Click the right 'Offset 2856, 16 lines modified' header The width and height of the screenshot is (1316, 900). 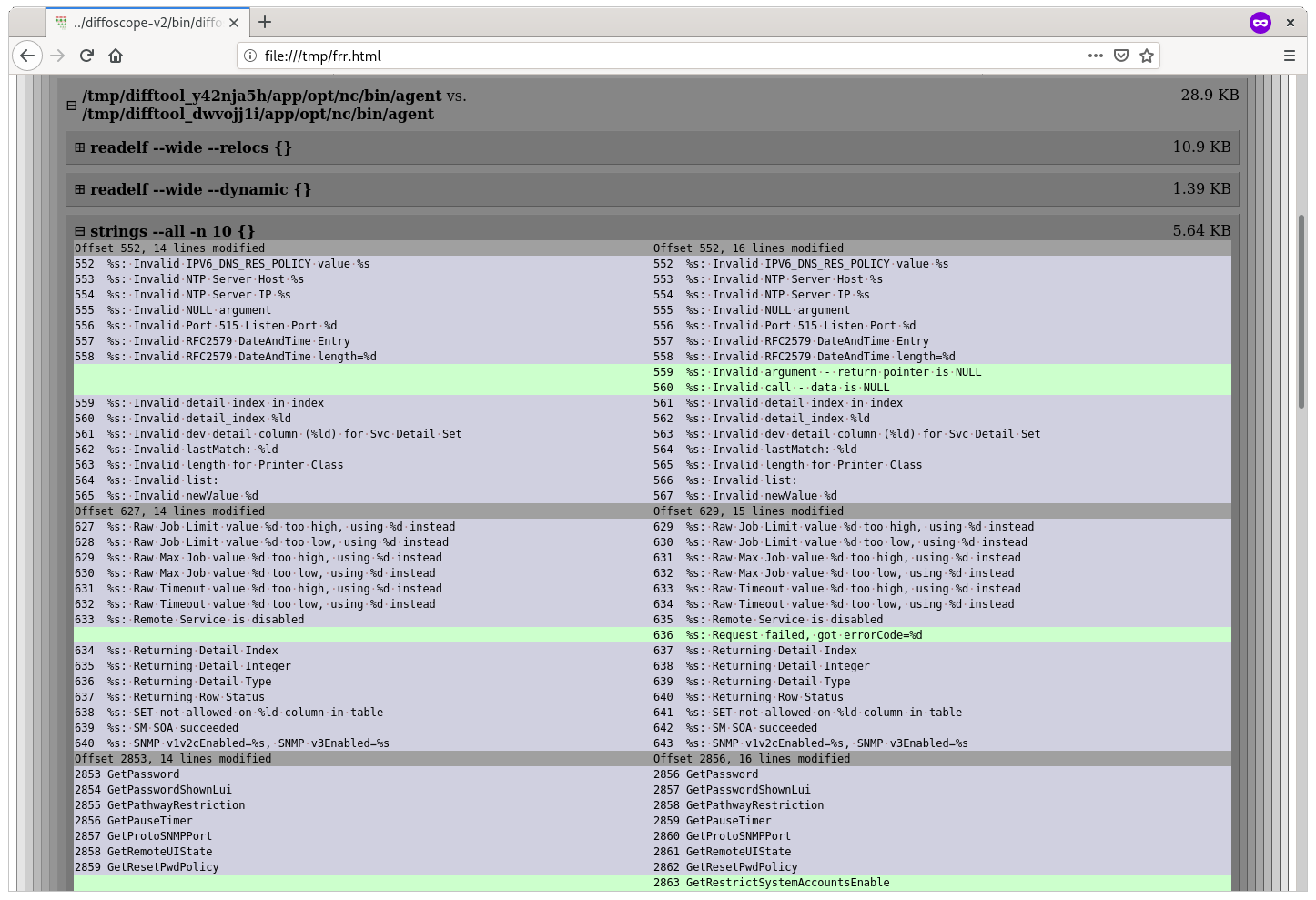click(752, 759)
